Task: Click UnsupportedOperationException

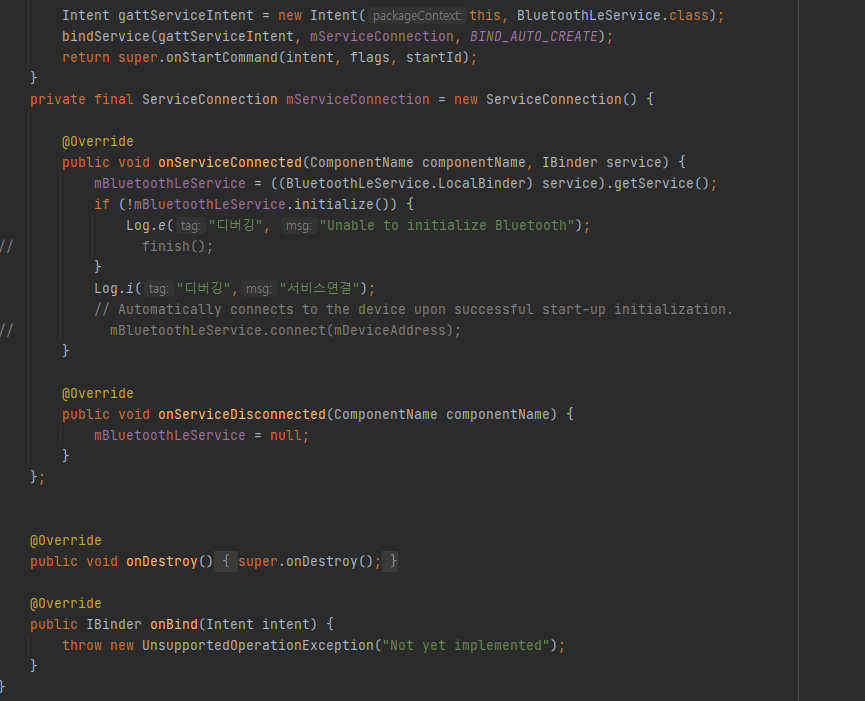Action: (x=258, y=645)
